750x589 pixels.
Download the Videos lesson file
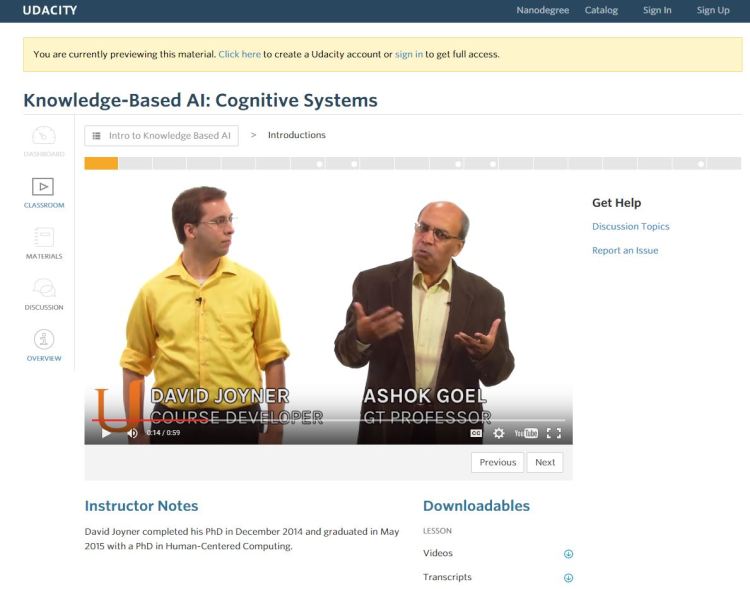[x=568, y=554]
